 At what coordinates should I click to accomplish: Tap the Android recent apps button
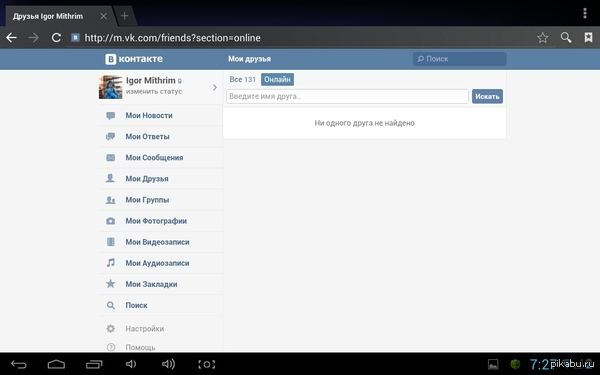pyautogui.click(x=94, y=364)
